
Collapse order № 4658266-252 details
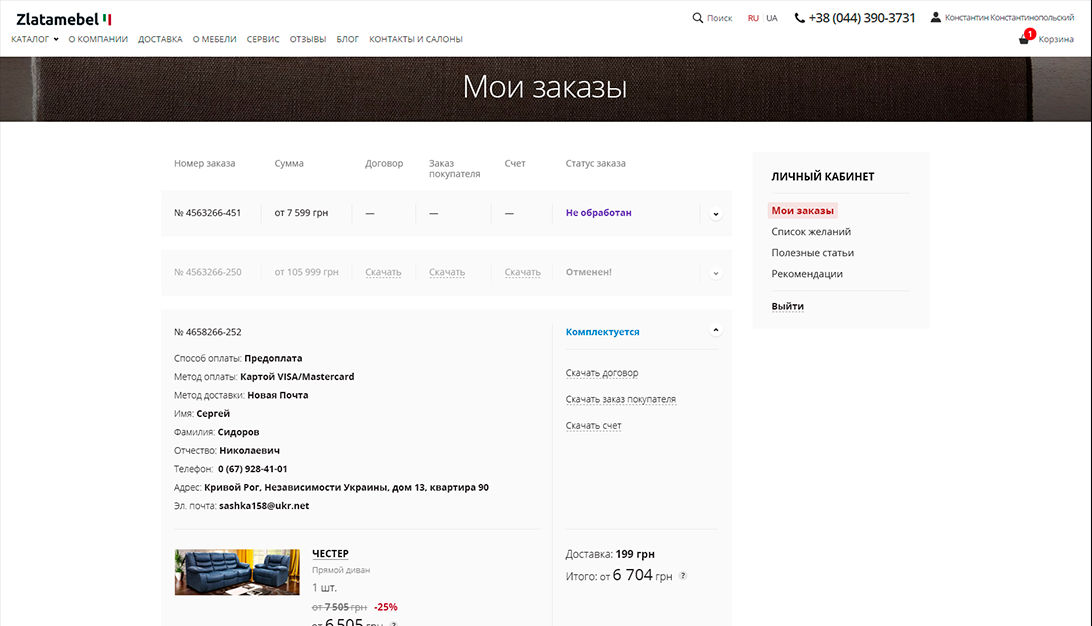pos(715,331)
